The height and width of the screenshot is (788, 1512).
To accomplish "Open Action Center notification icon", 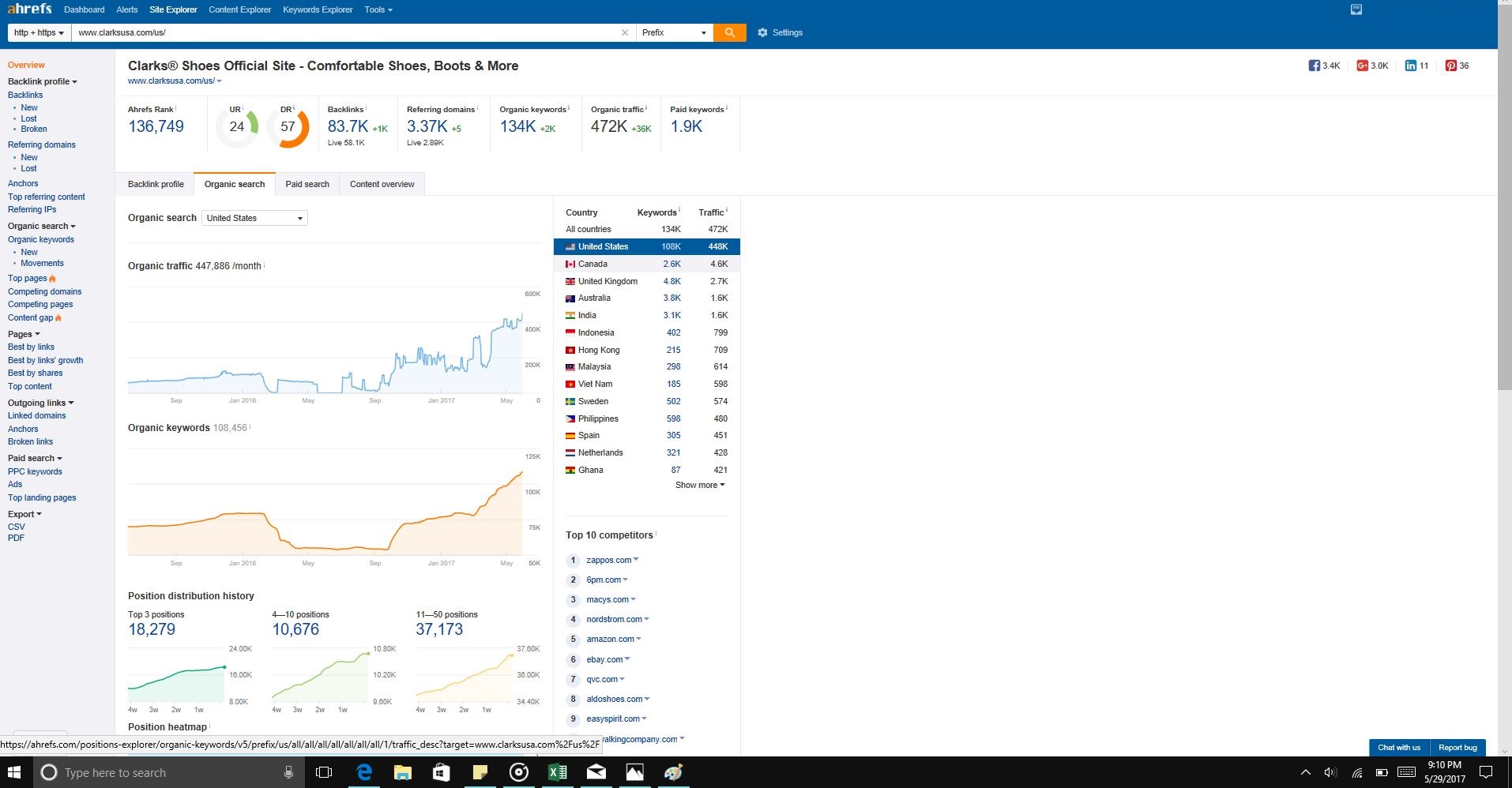I will (1485, 772).
